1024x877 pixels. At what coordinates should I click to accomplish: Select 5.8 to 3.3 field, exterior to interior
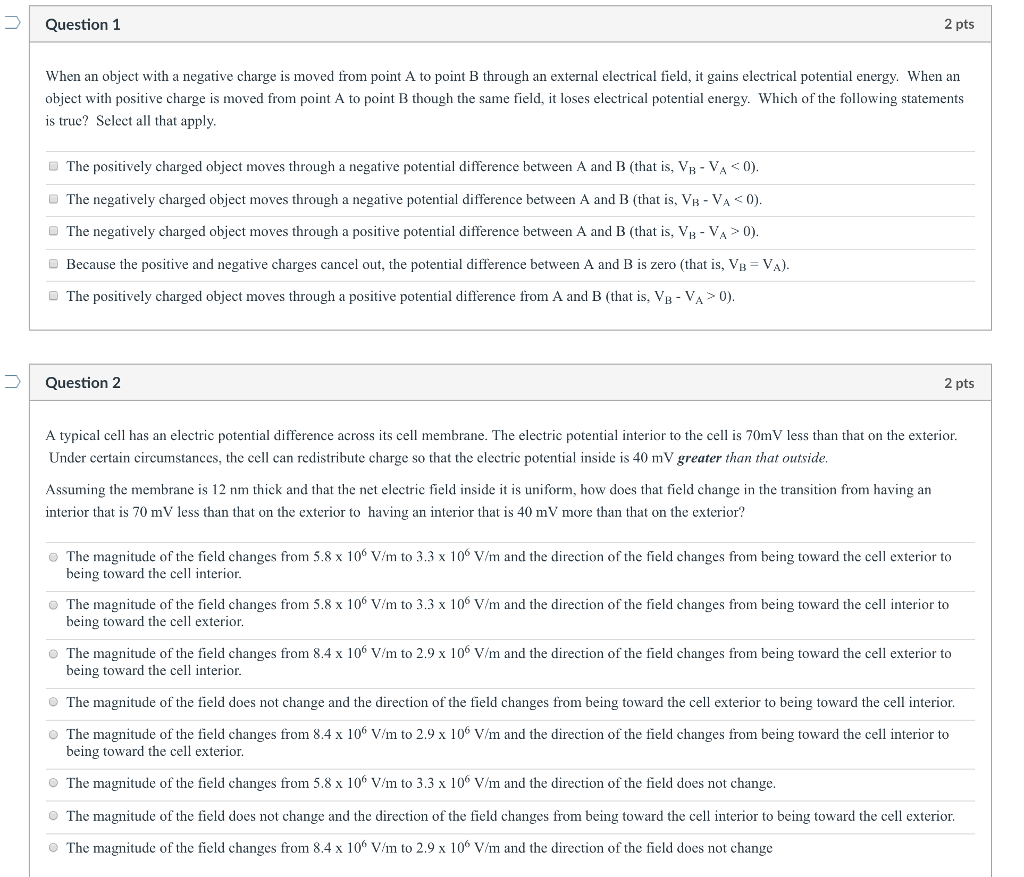(x=53, y=557)
